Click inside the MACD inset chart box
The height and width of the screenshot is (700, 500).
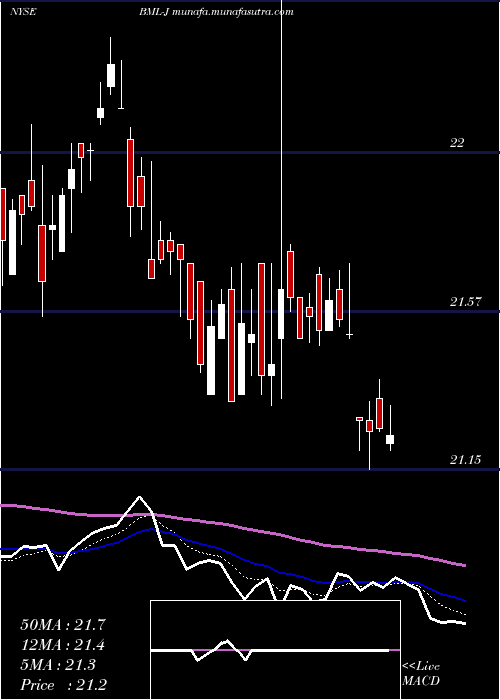275,650
